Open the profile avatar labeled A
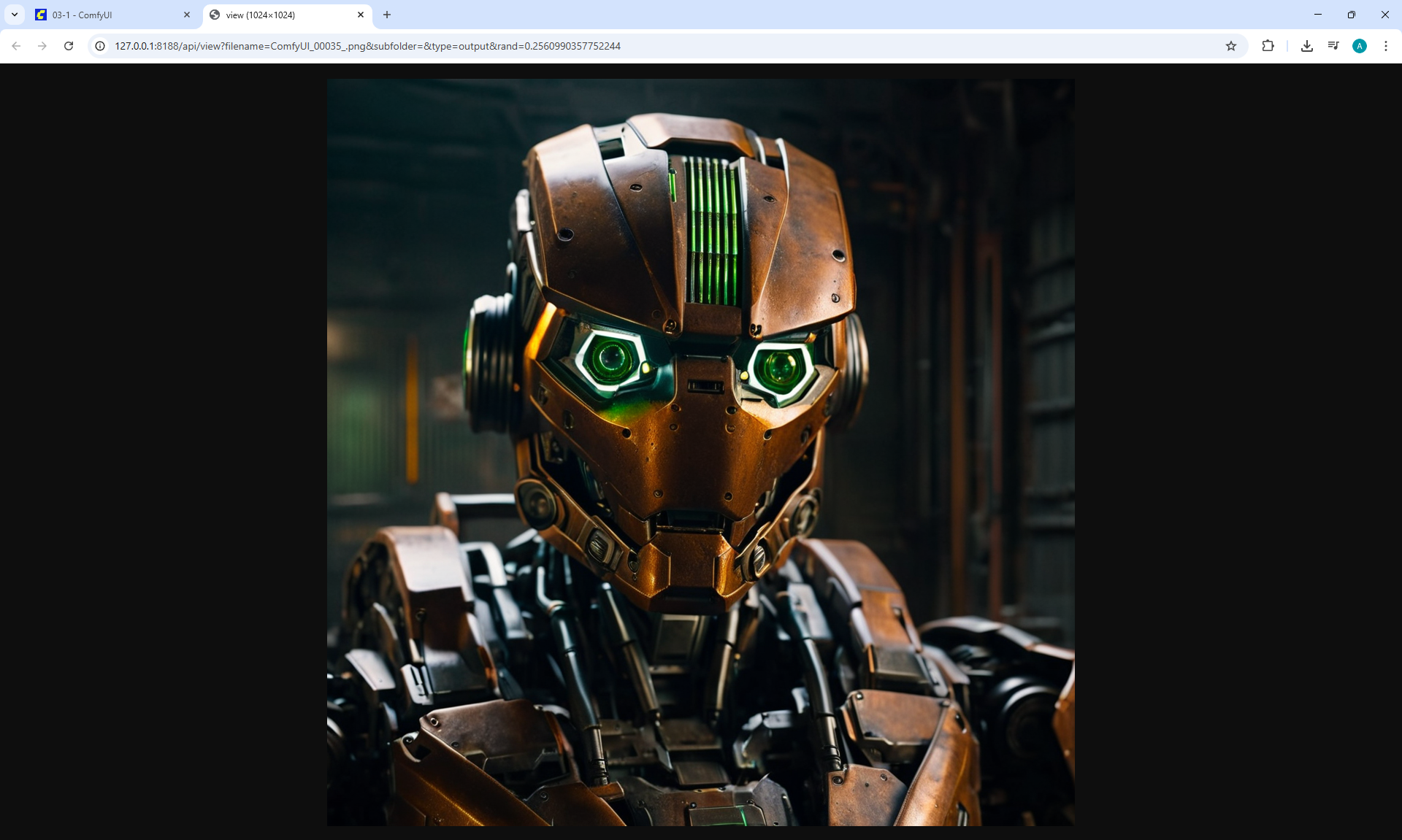The width and height of the screenshot is (1402, 840). tap(1360, 46)
